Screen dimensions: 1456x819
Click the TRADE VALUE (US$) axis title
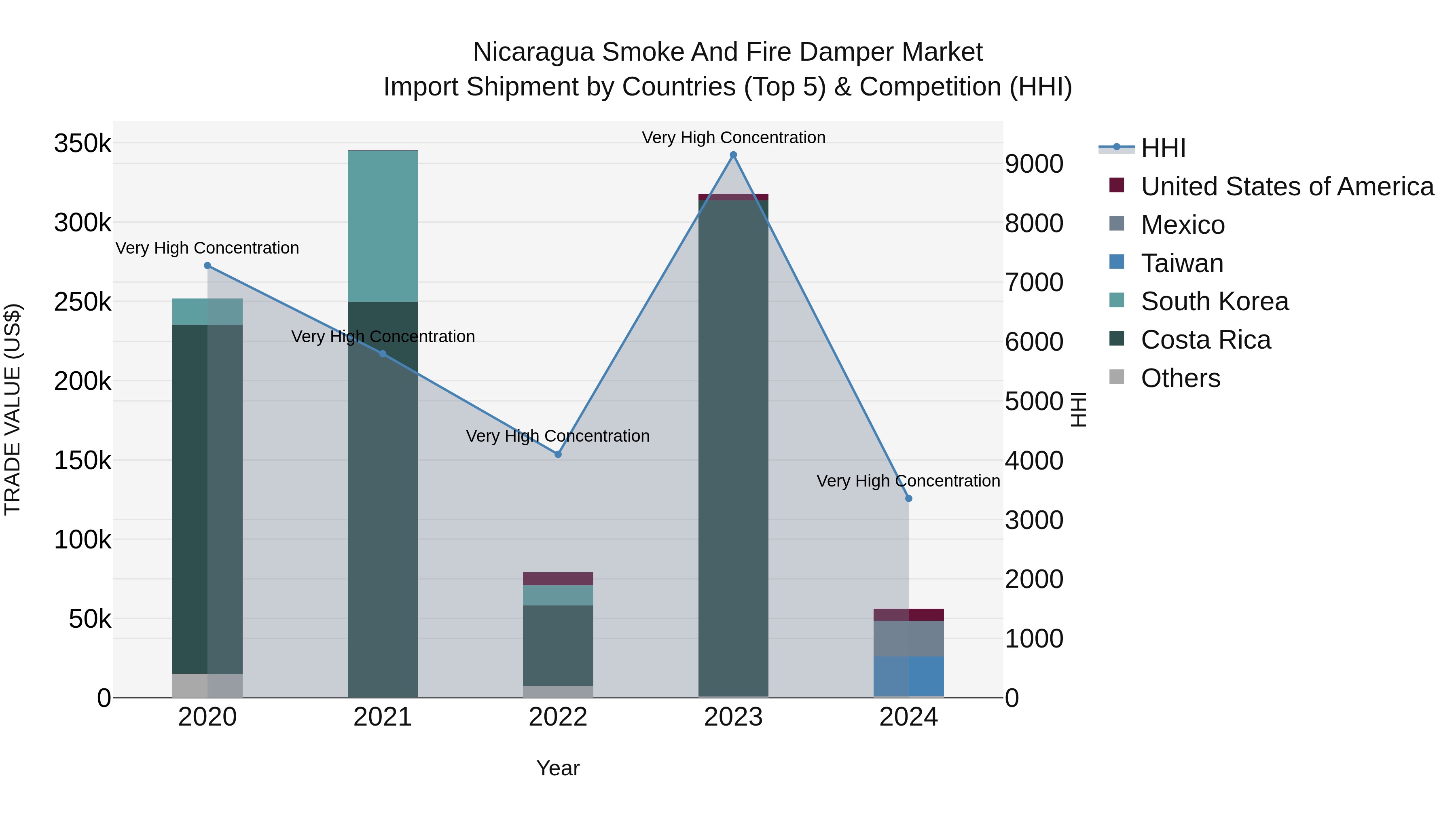tap(13, 409)
